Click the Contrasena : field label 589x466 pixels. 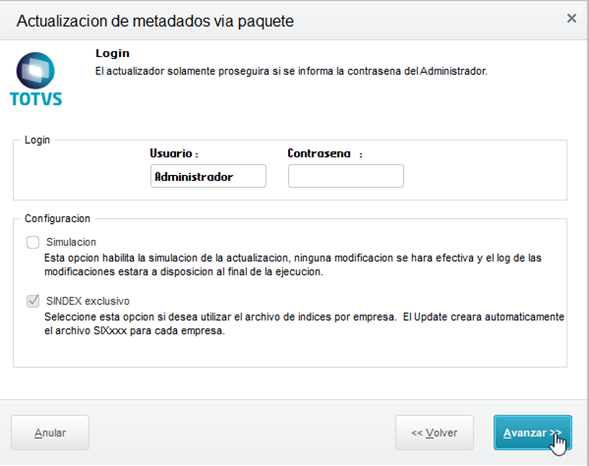tap(325, 153)
